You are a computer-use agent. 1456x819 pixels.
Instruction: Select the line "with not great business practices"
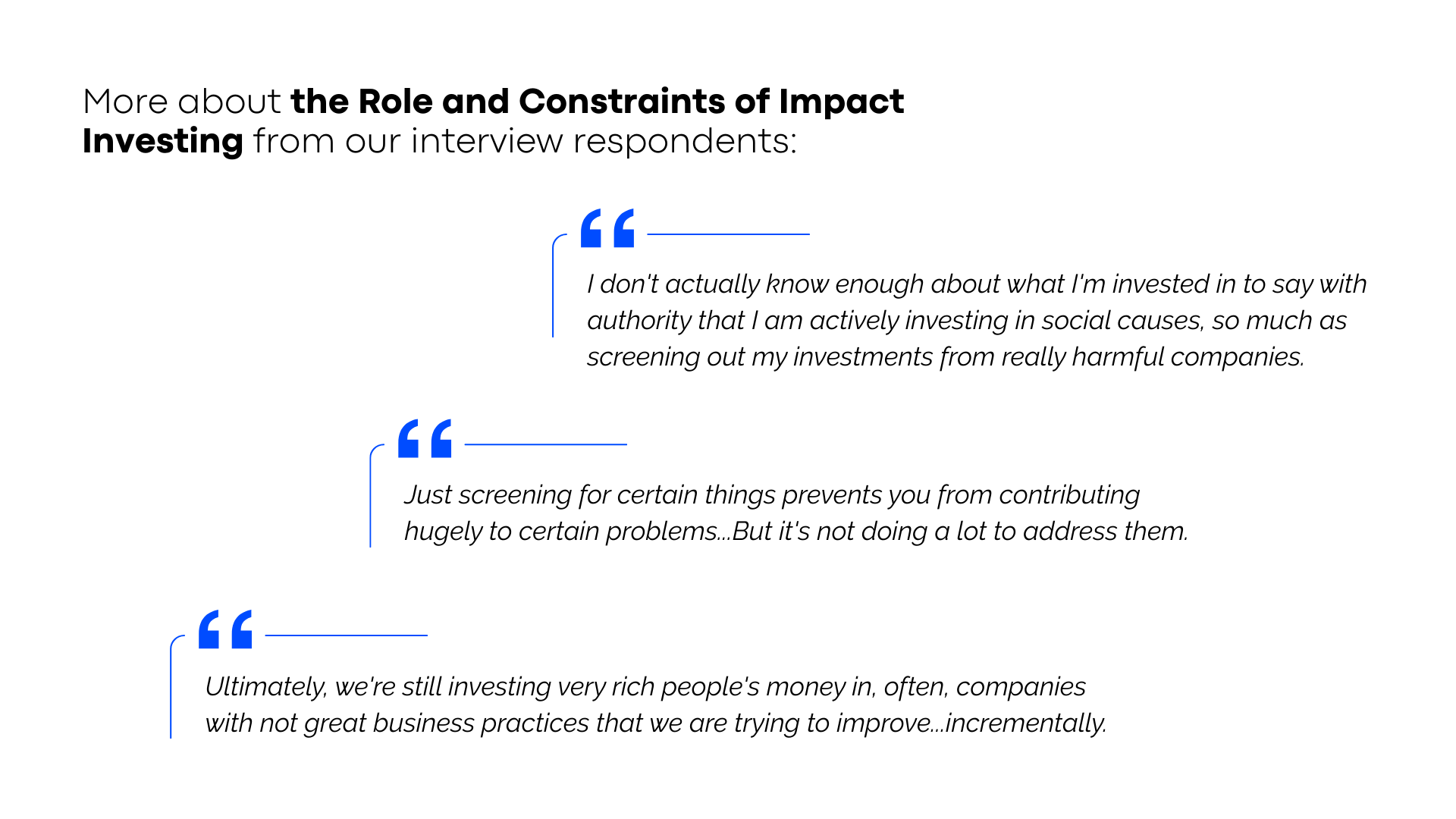[x=656, y=723]
